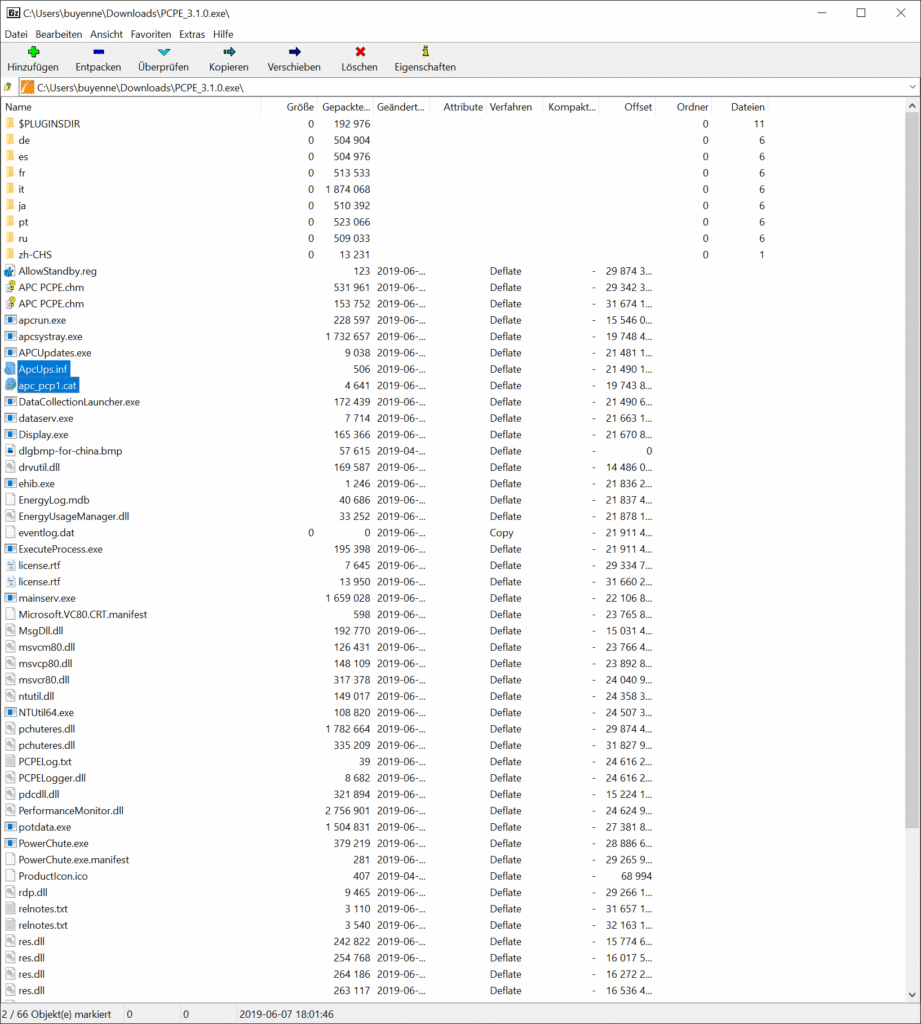This screenshot has width=921, height=1024.
Task: Click the blue minus Entpacken icon
Action: pos(98,52)
